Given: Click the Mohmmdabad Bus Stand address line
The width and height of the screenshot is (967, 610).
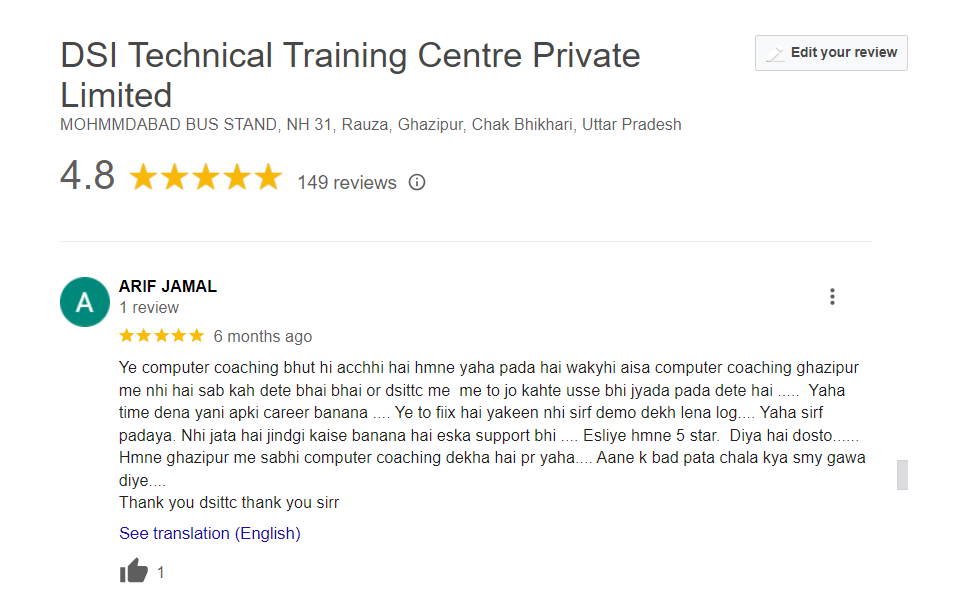Looking at the screenshot, I should (370, 125).
